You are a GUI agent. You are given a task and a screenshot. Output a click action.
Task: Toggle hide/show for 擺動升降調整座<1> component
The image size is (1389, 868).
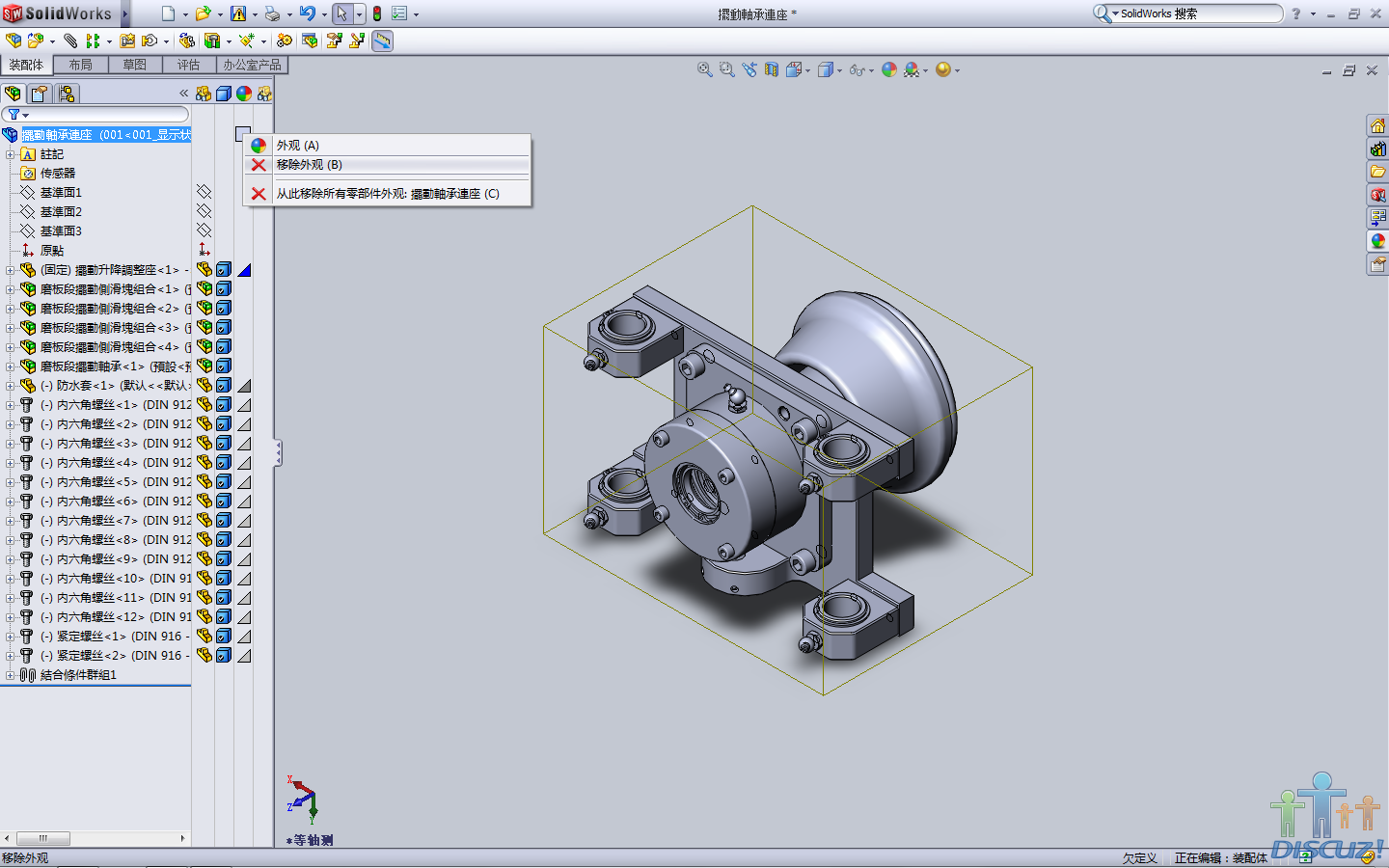204,269
